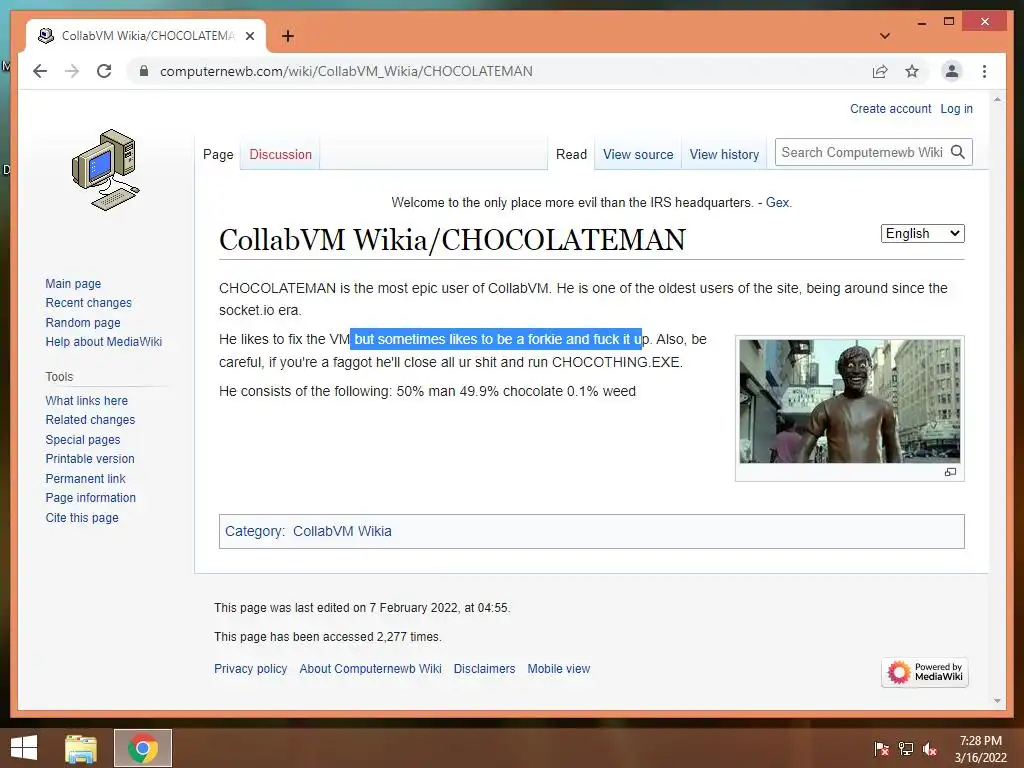Open About Computernewb Wiki link

pos(370,669)
